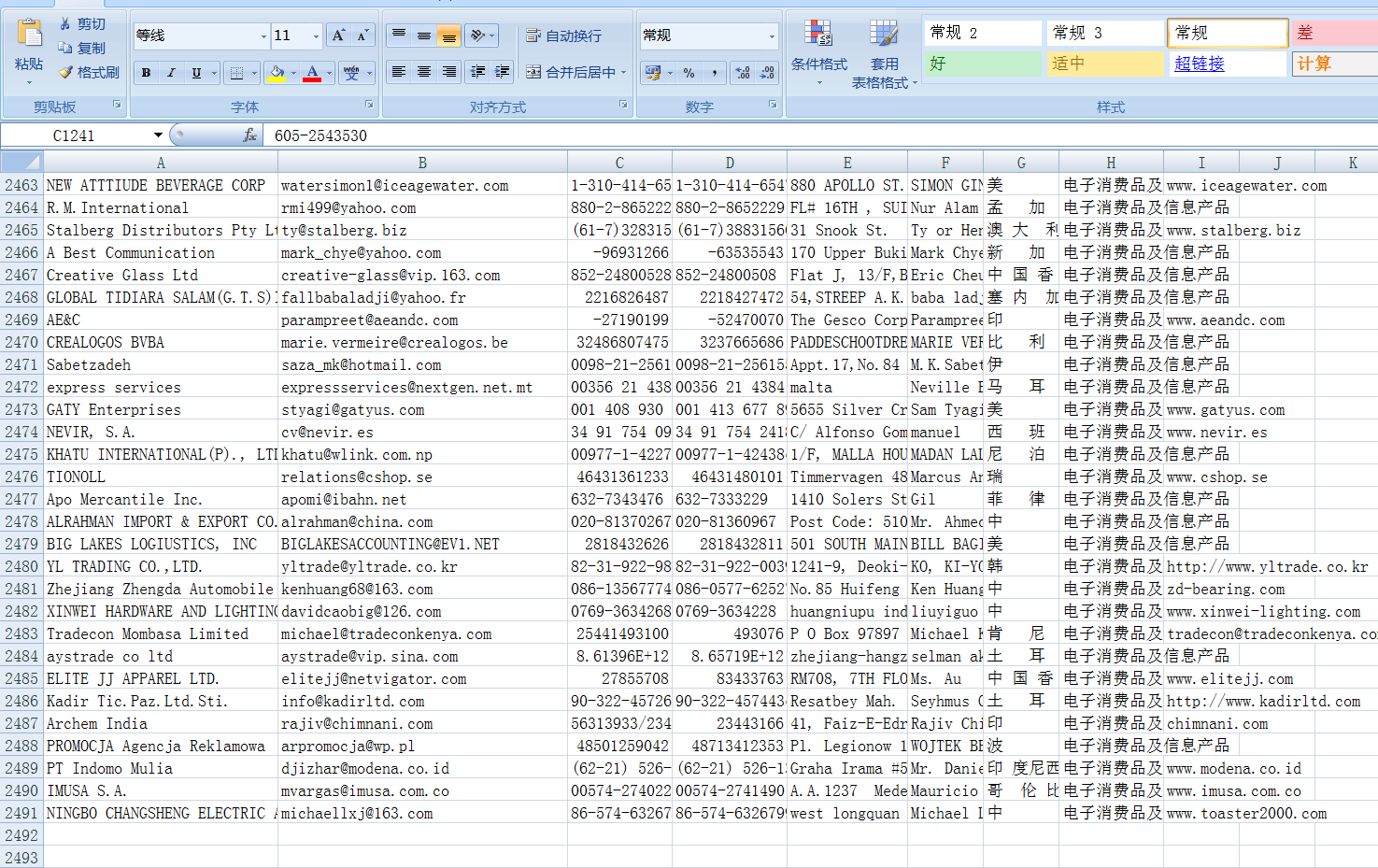1378x868 pixels.
Task: Click the increase decimal places icon
Action: [743, 73]
